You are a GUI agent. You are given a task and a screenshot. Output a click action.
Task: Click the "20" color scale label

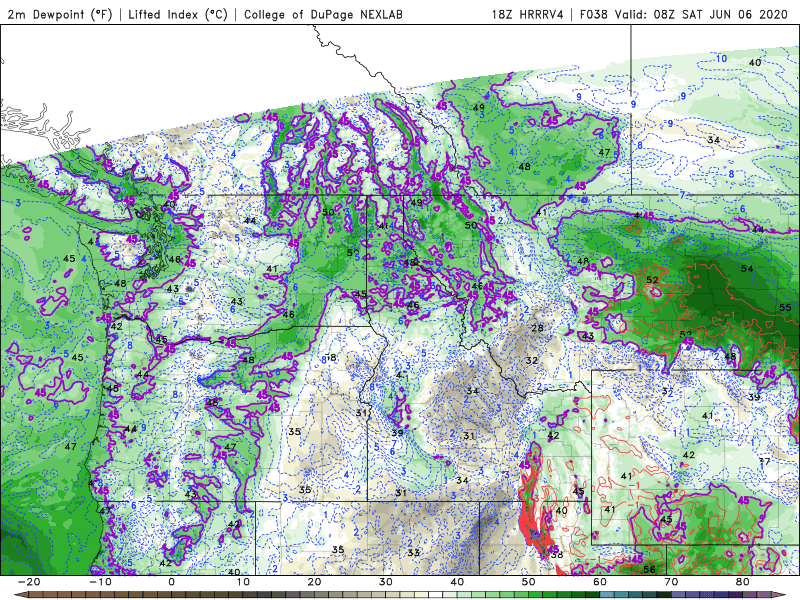click(314, 582)
